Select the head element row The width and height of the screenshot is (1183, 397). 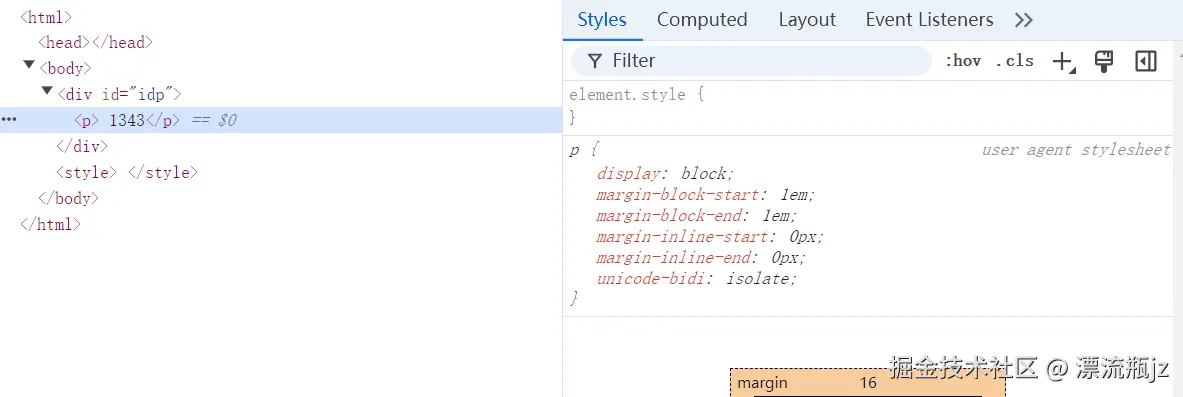point(95,42)
